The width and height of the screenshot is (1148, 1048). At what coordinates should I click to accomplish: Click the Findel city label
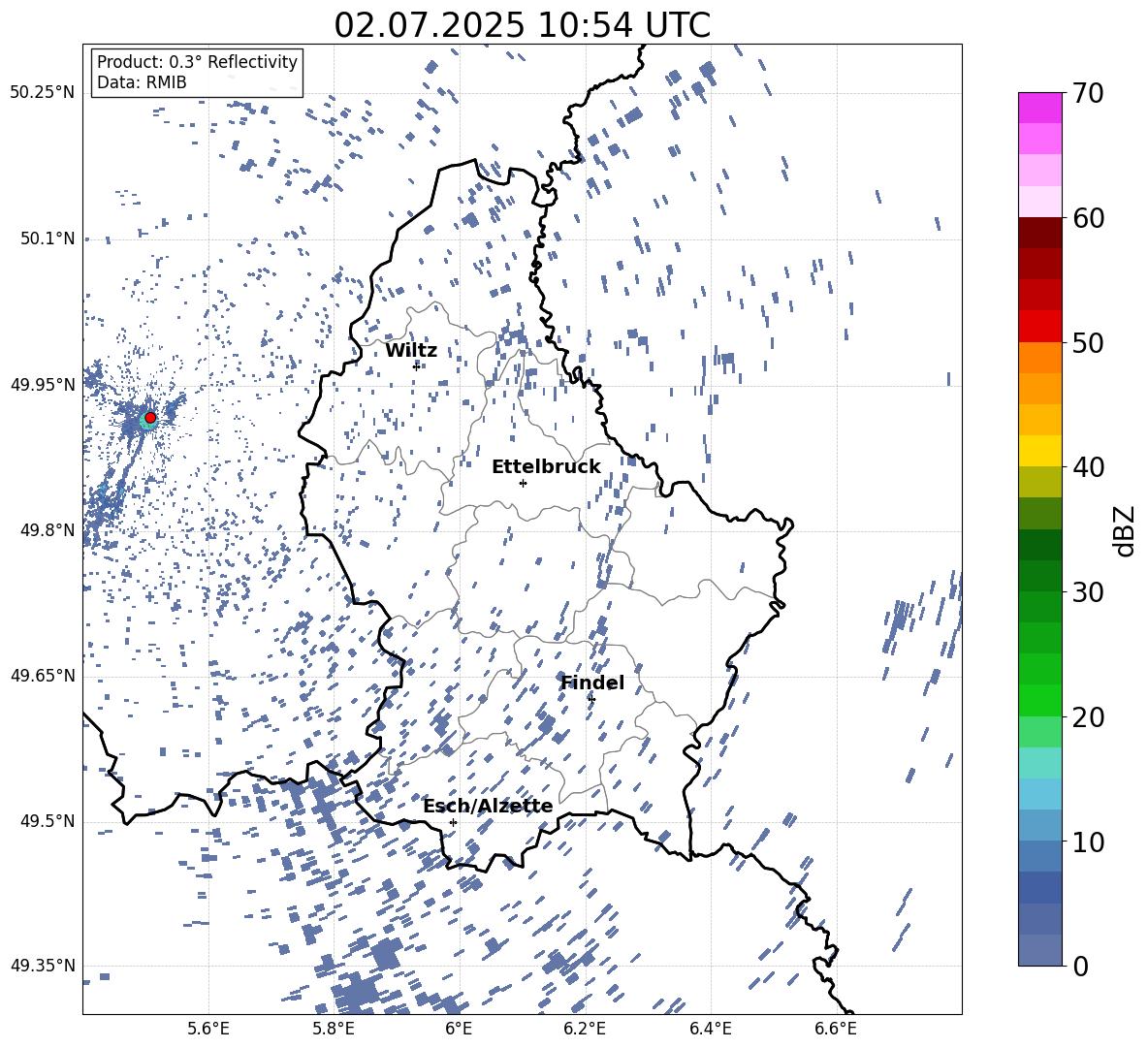(x=592, y=683)
